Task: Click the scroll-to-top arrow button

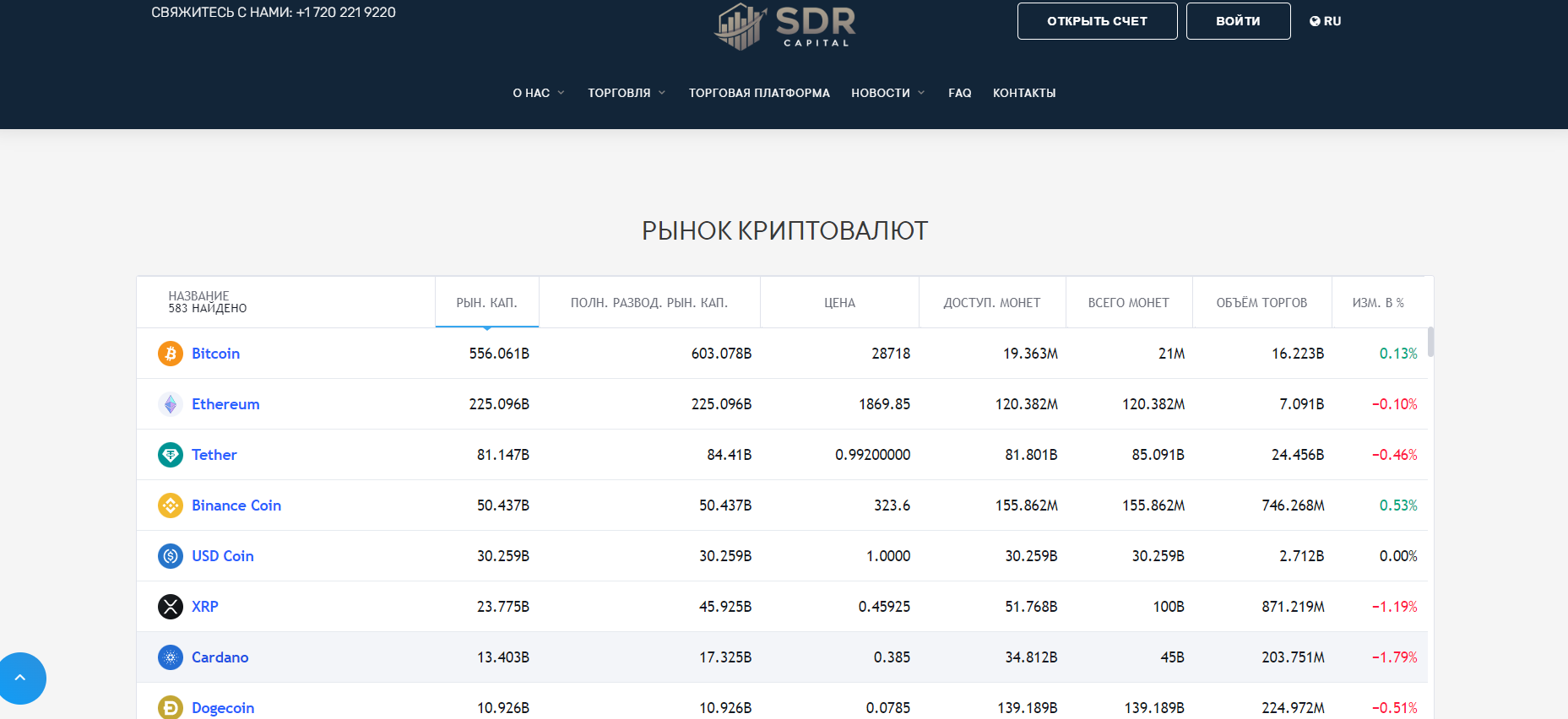Action: click(x=20, y=678)
